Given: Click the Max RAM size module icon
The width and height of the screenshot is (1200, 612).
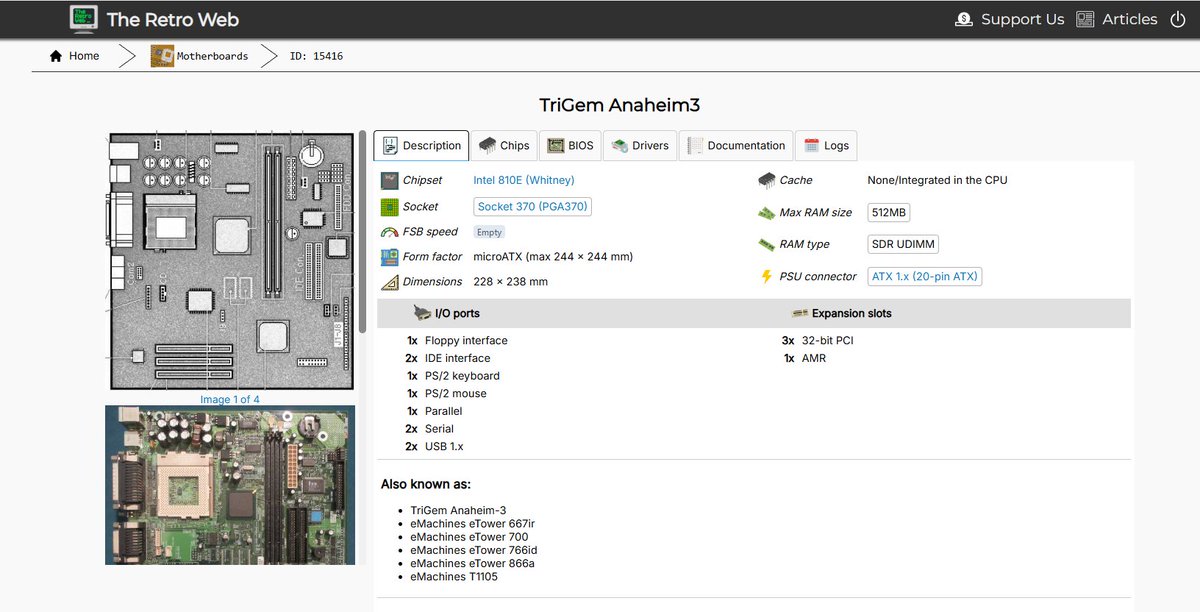Looking at the screenshot, I should click(767, 213).
